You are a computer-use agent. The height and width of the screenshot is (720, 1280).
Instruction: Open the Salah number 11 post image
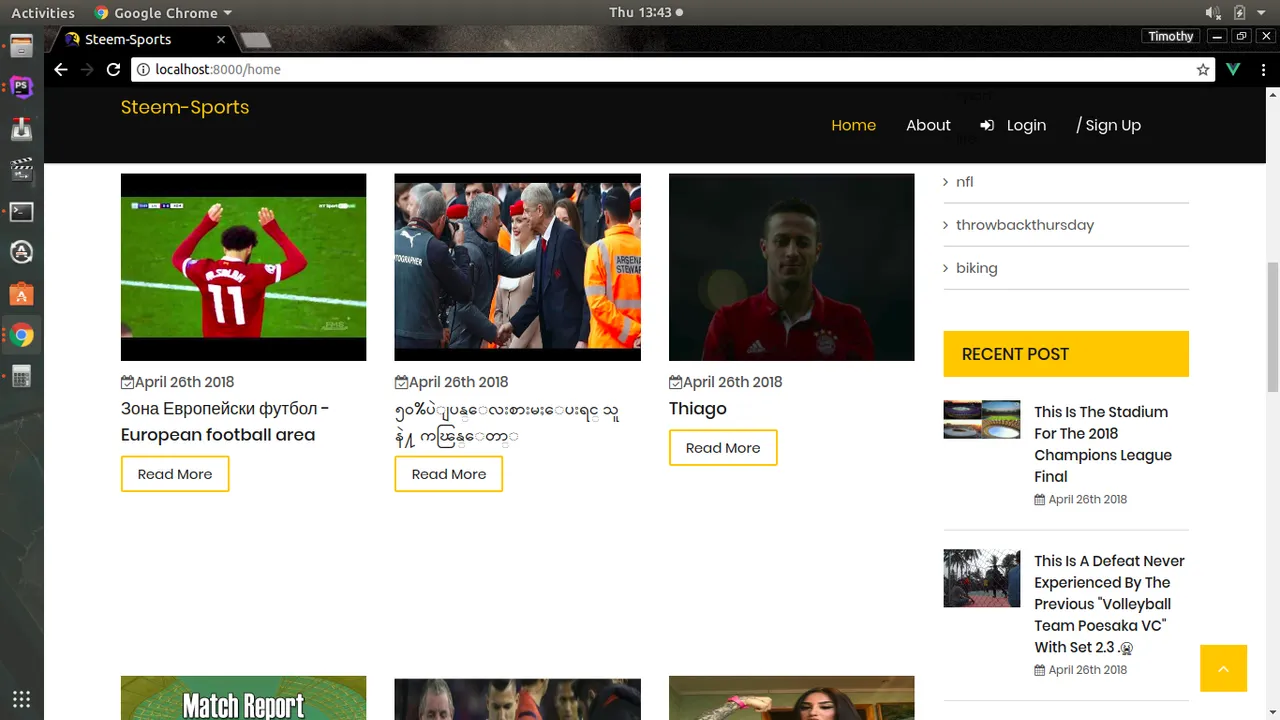[x=243, y=267]
